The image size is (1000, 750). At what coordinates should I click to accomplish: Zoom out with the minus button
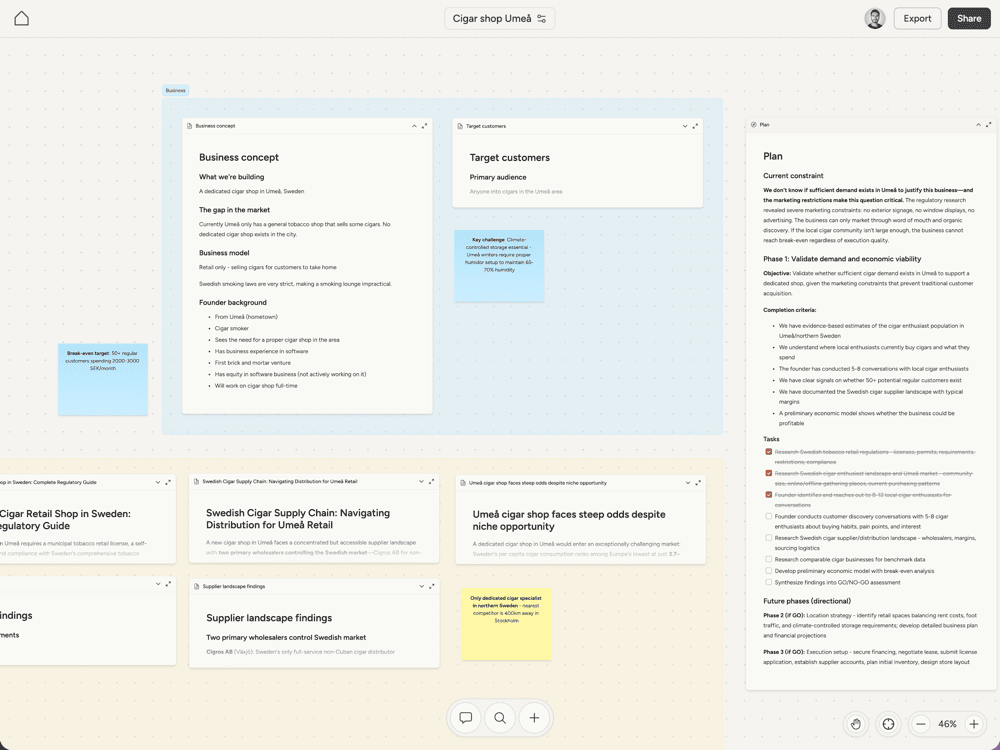pyautogui.click(x=921, y=724)
